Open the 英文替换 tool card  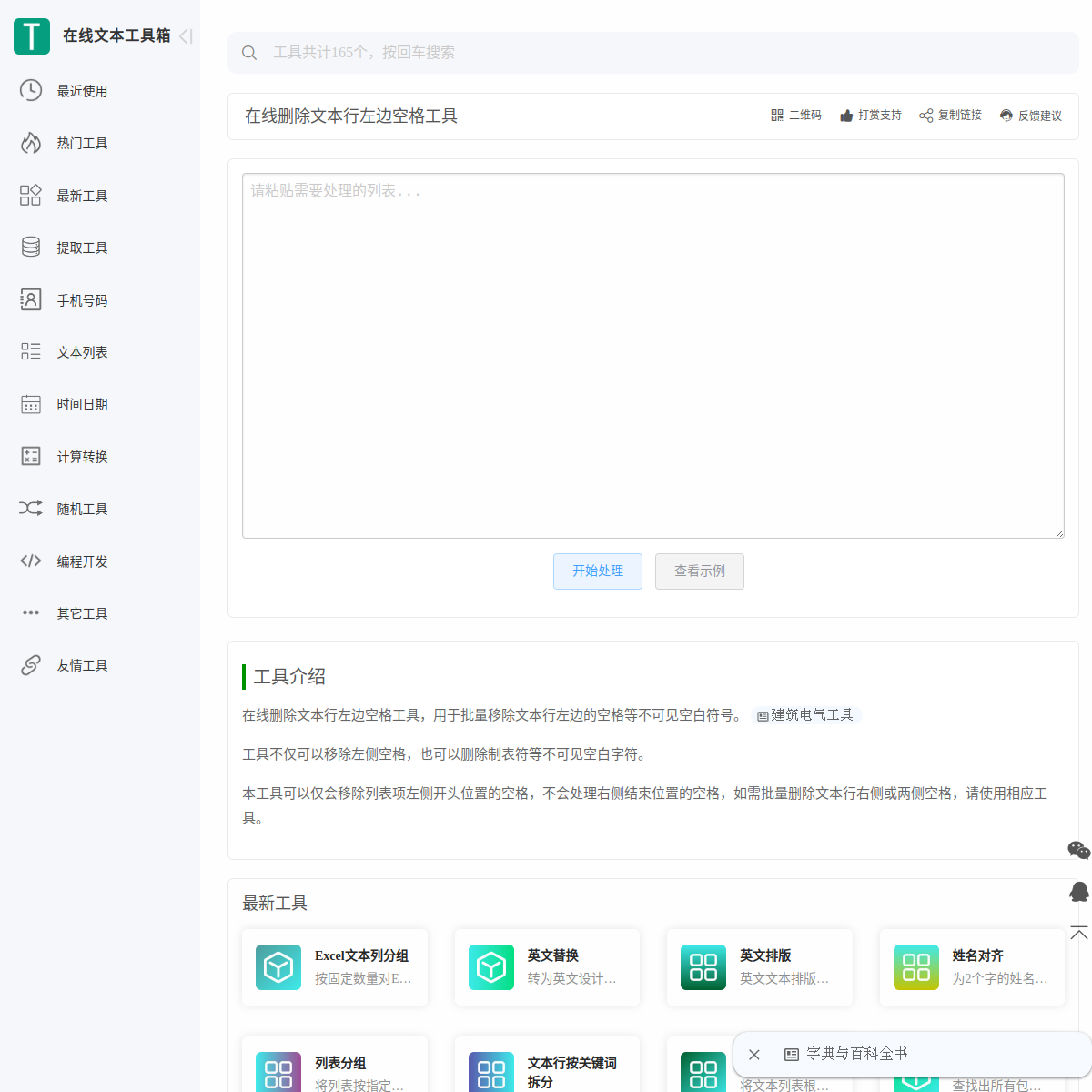coord(547,967)
